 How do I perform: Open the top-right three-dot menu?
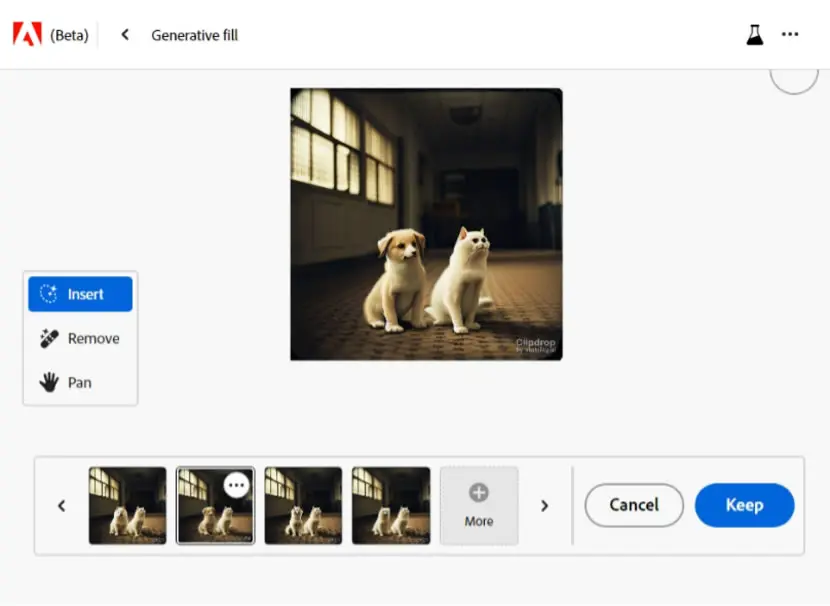click(x=790, y=34)
